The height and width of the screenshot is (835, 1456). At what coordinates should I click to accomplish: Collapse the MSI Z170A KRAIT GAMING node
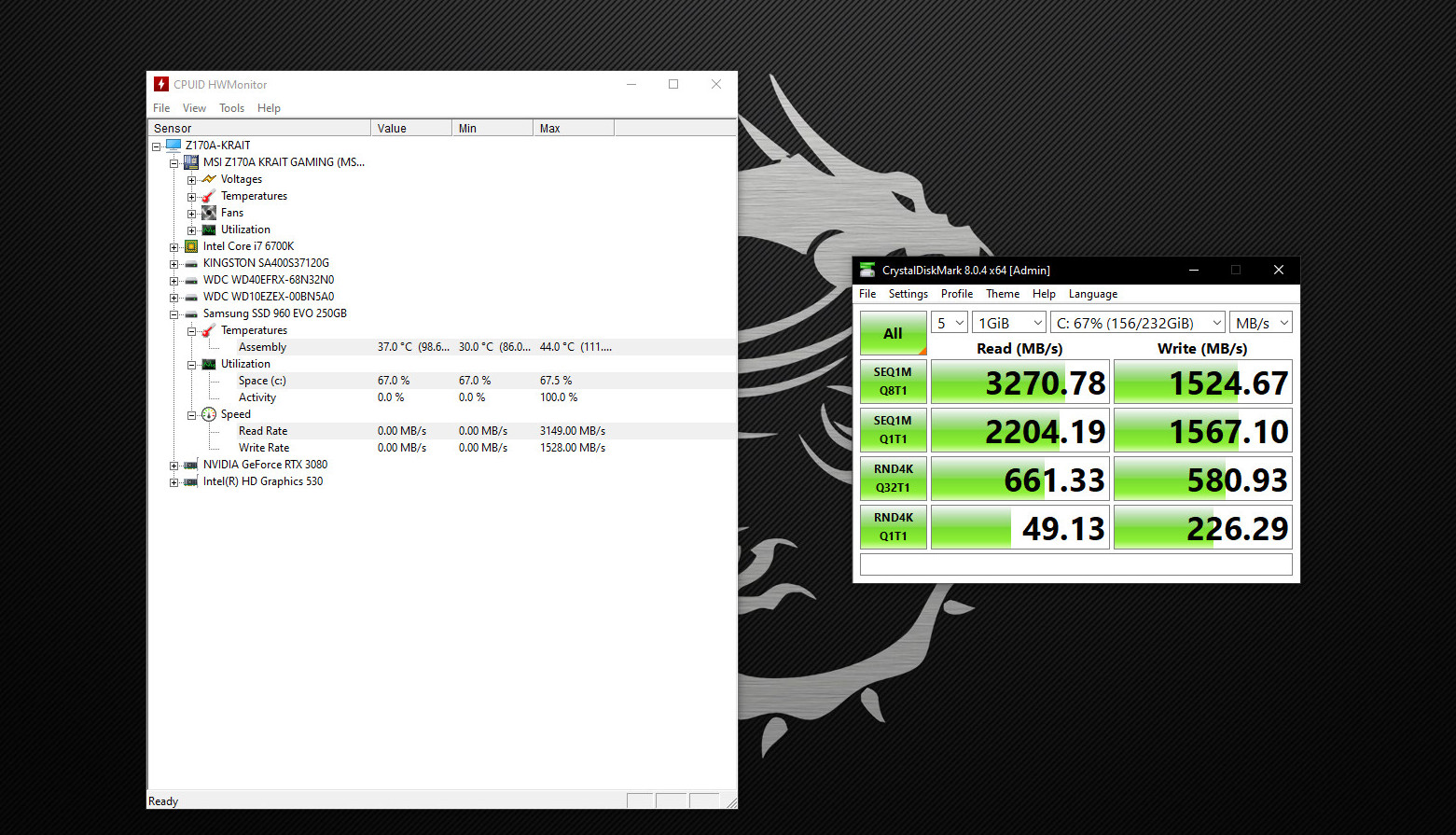174,163
